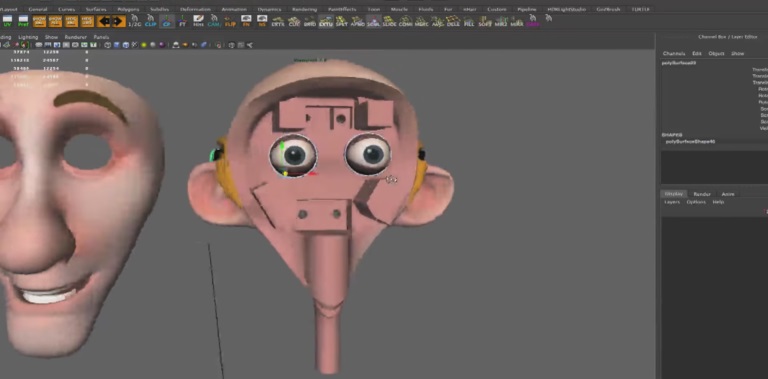The width and height of the screenshot is (768, 379).
Task: Open the Channels menu in Channel Box
Action: click(x=674, y=53)
